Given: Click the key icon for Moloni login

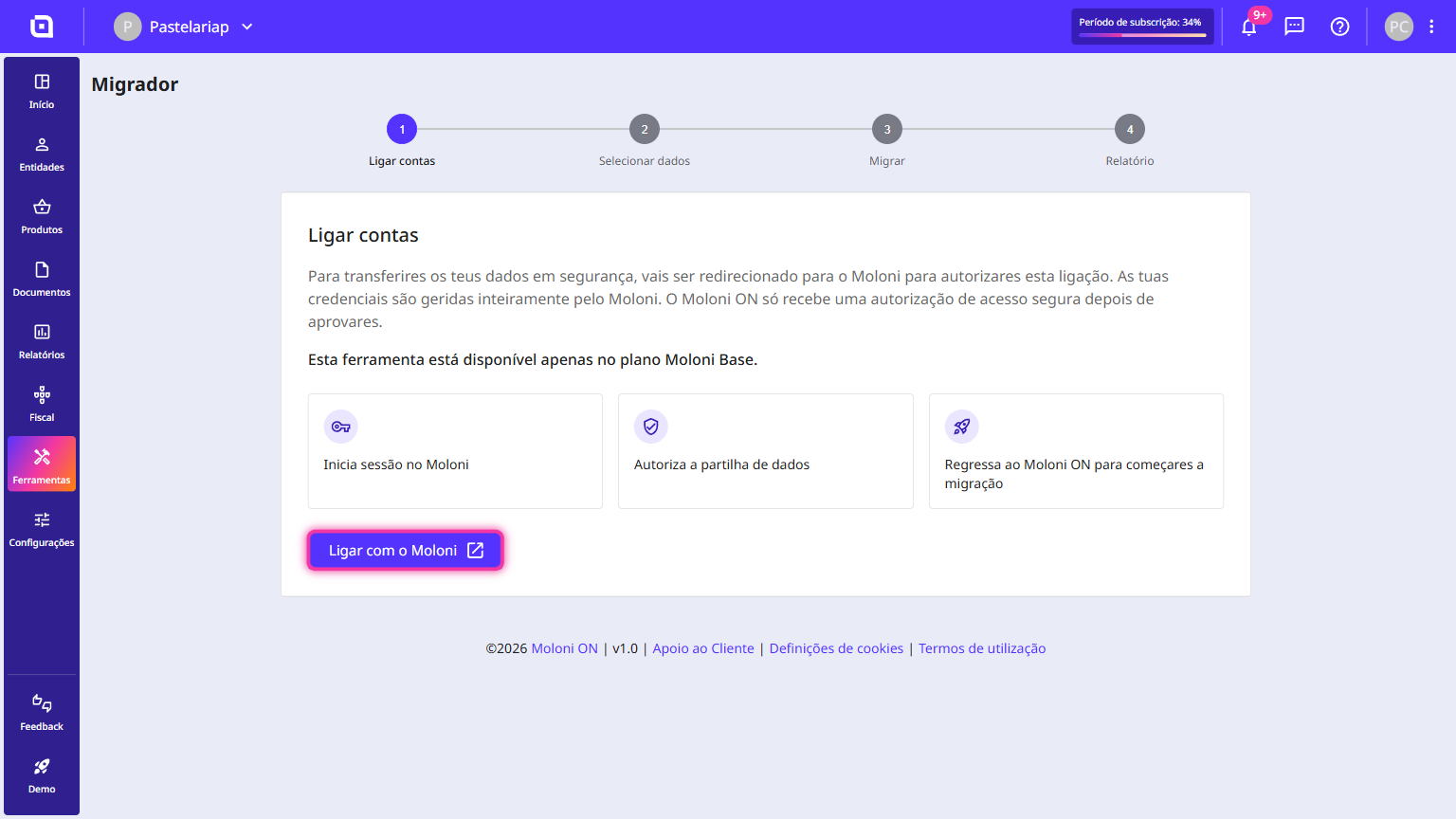Looking at the screenshot, I should (x=340, y=427).
